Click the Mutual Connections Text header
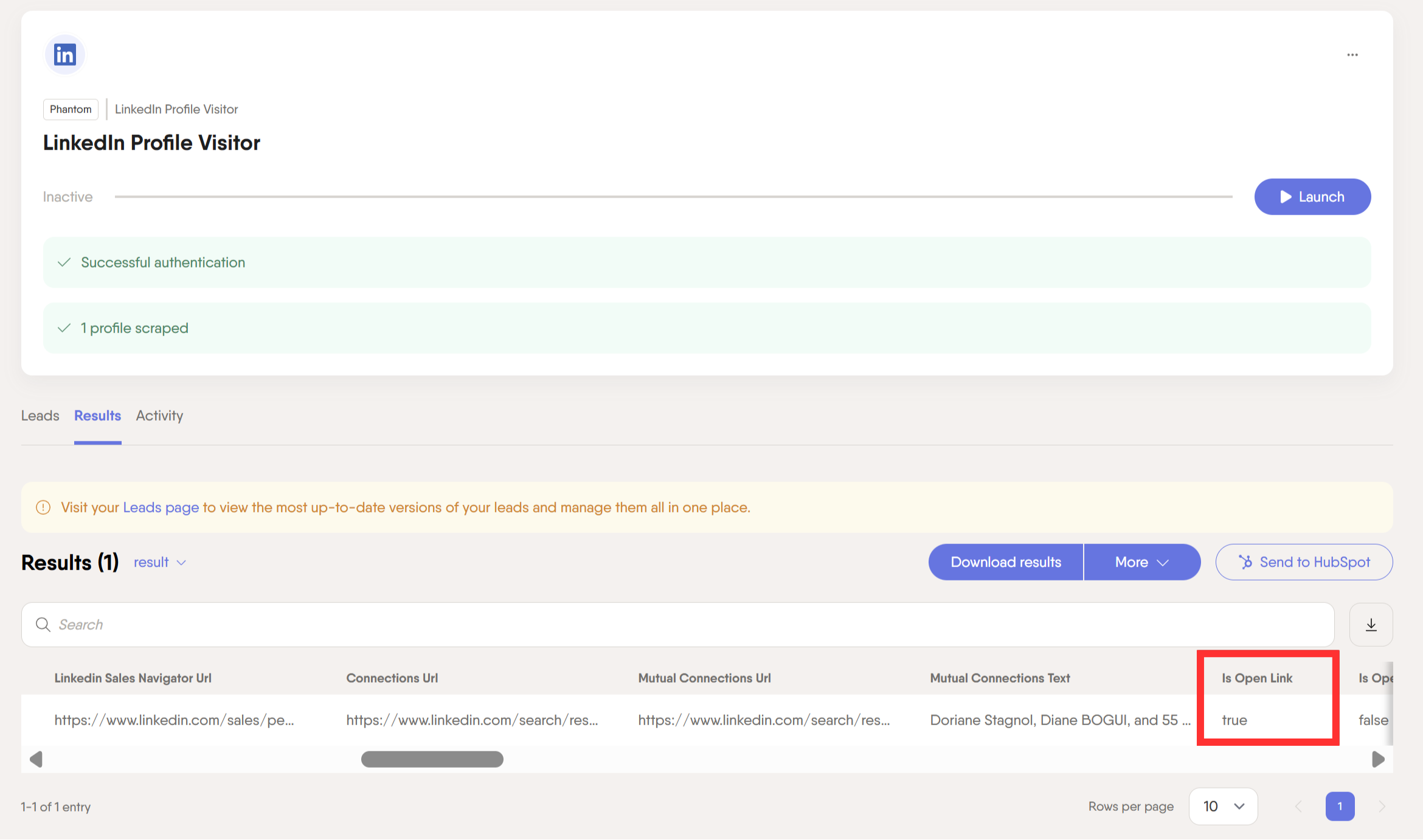Screen dimensions: 1423x840 click(x=1000, y=678)
